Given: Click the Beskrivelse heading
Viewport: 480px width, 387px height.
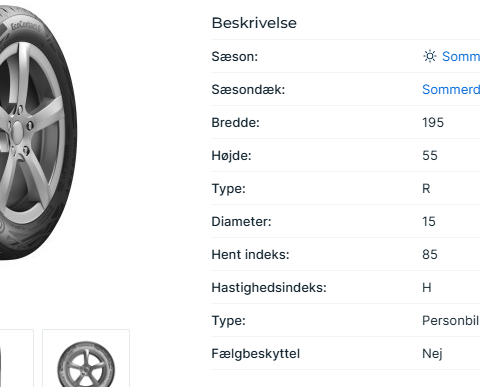Looking at the screenshot, I should 254,23.
